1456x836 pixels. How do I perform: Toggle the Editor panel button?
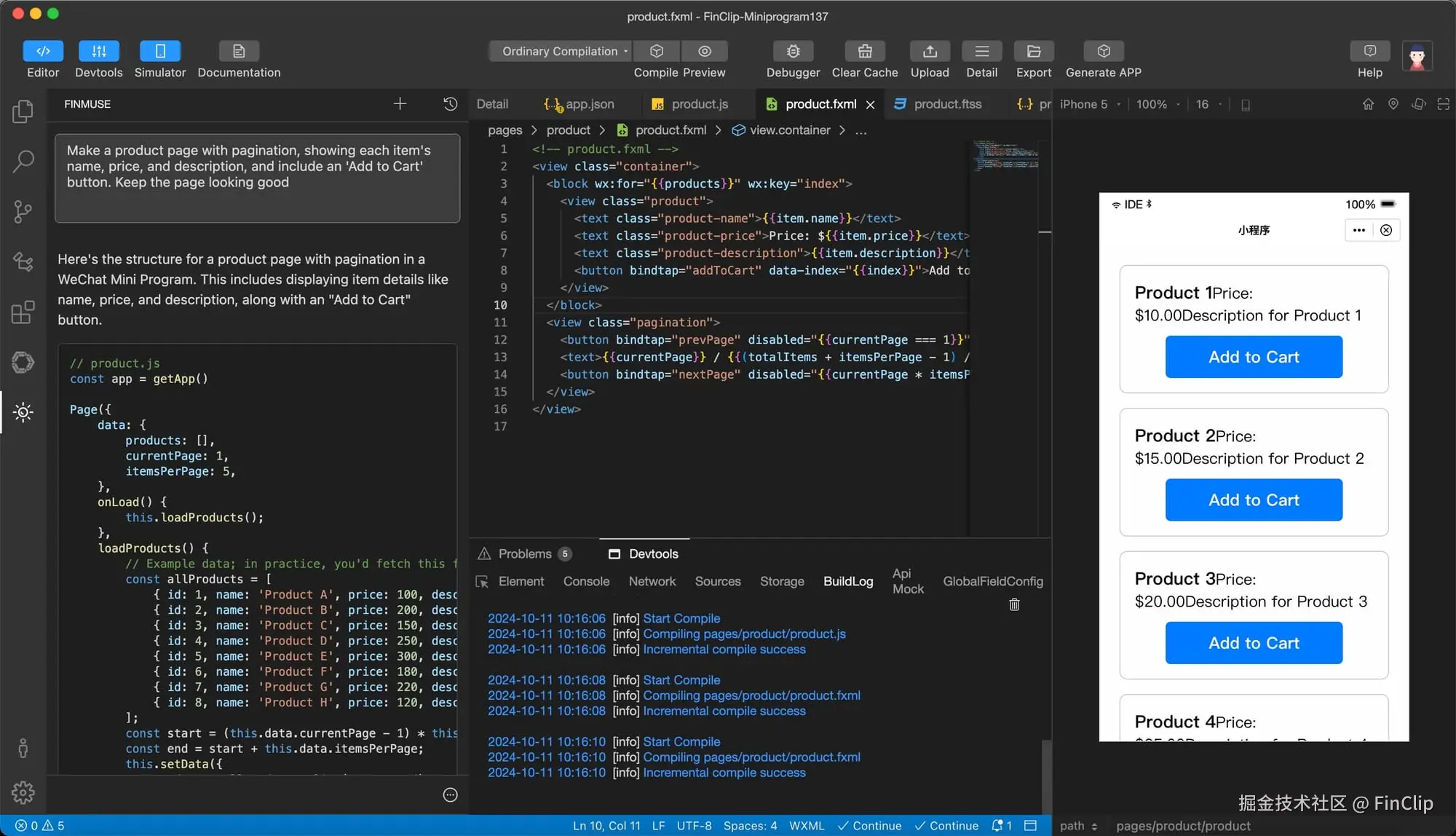click(43, 52)
